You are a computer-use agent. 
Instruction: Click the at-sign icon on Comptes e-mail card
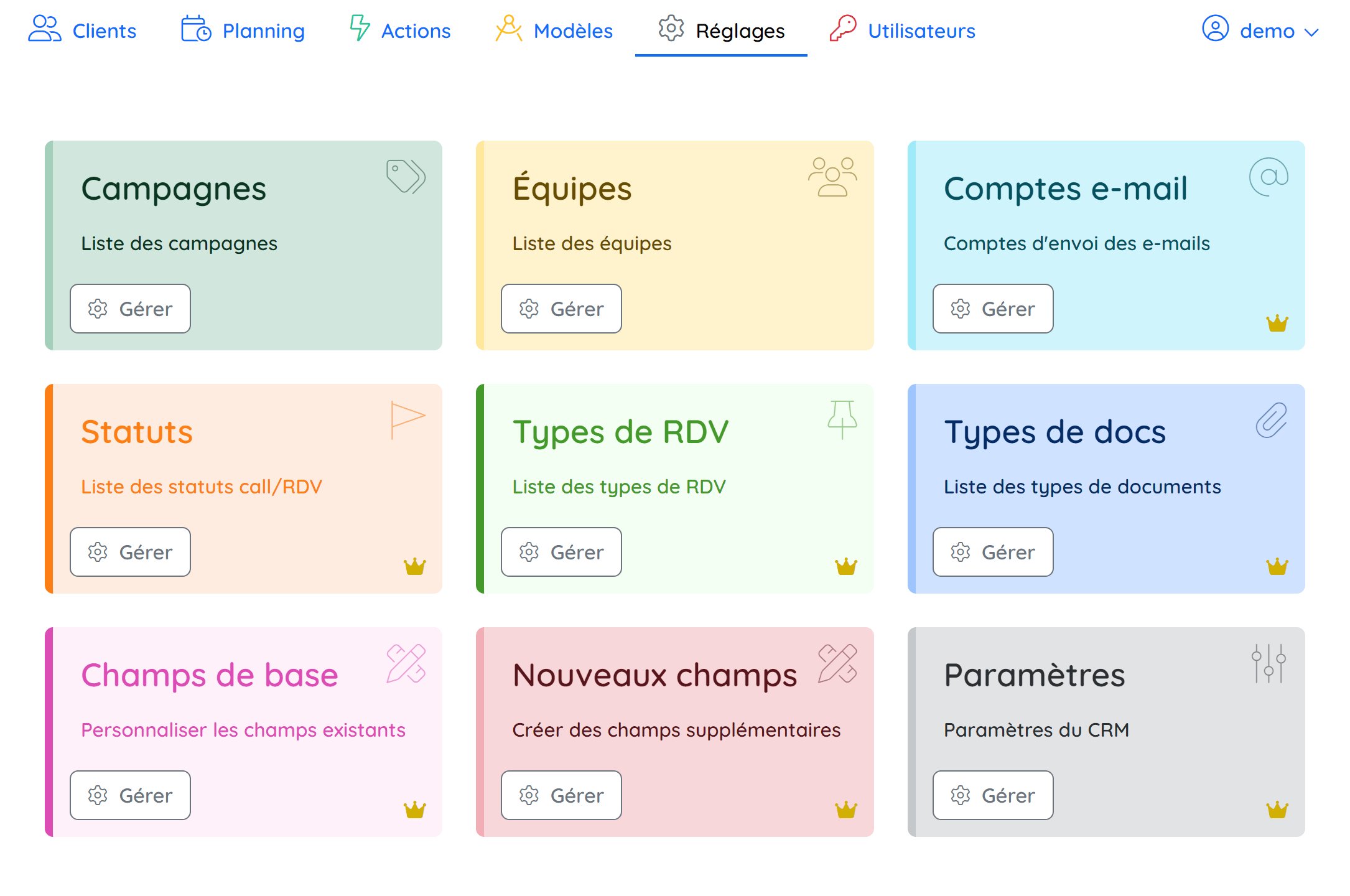tap(1269, 177)
